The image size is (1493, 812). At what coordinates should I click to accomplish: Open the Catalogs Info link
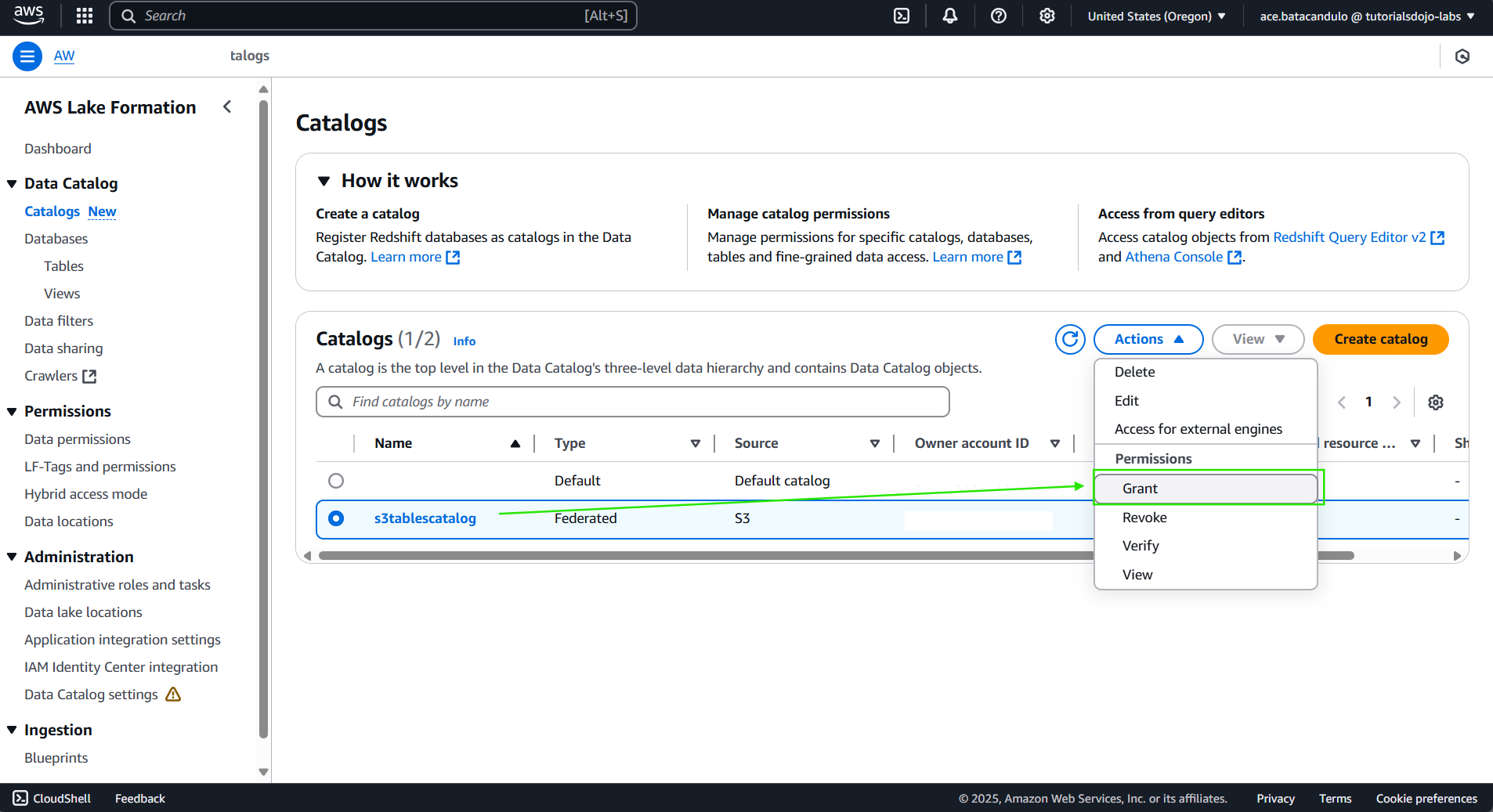tap(465, 341)
